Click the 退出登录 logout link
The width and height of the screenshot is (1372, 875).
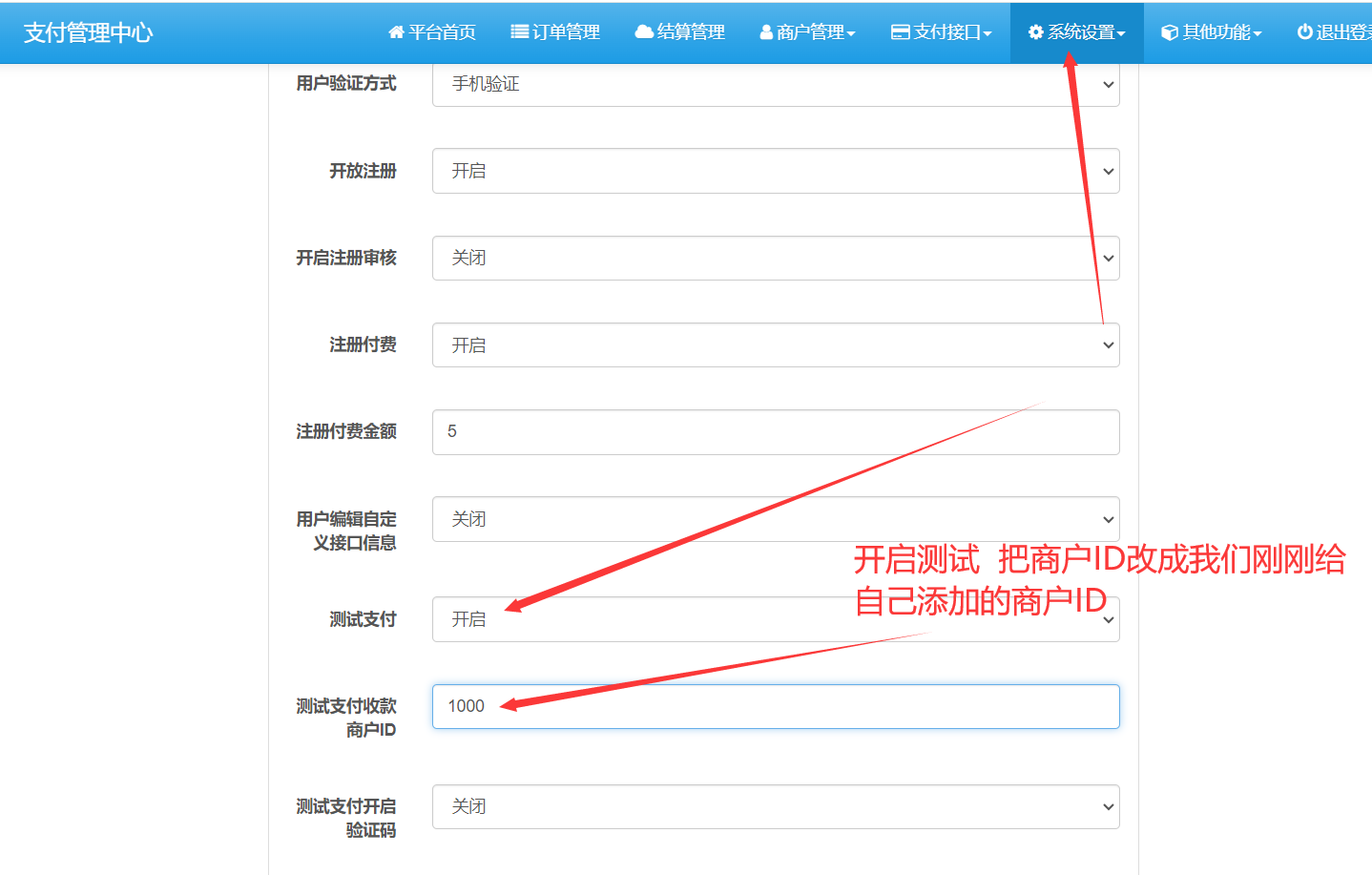[1334, 32]
